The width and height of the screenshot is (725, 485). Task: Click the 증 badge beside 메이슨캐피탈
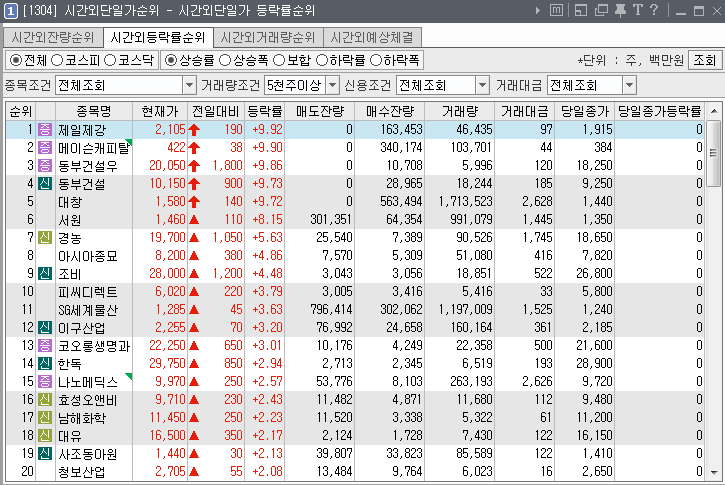coord(44,147)
